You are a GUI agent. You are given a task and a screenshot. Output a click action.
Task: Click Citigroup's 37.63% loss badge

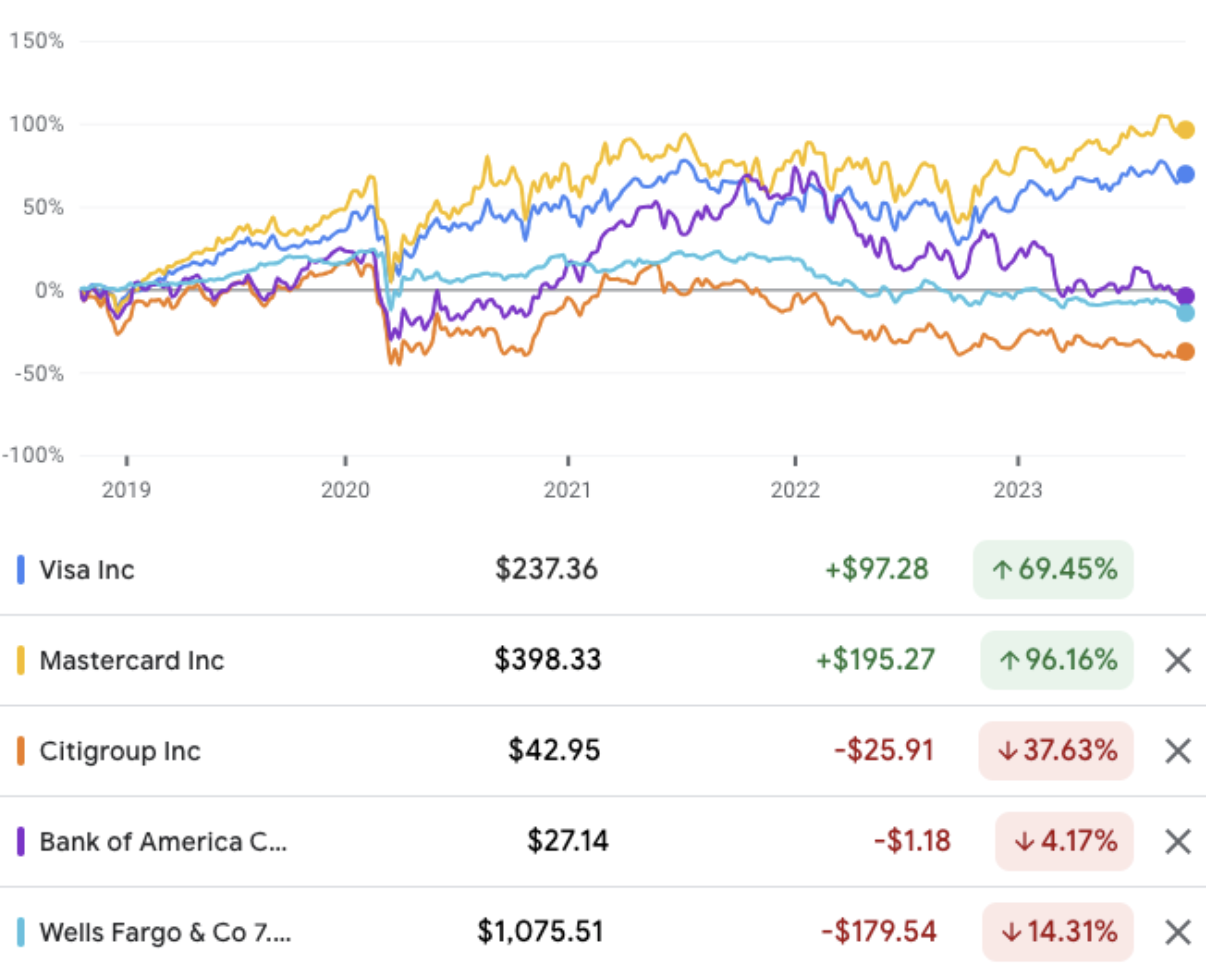1056,751
